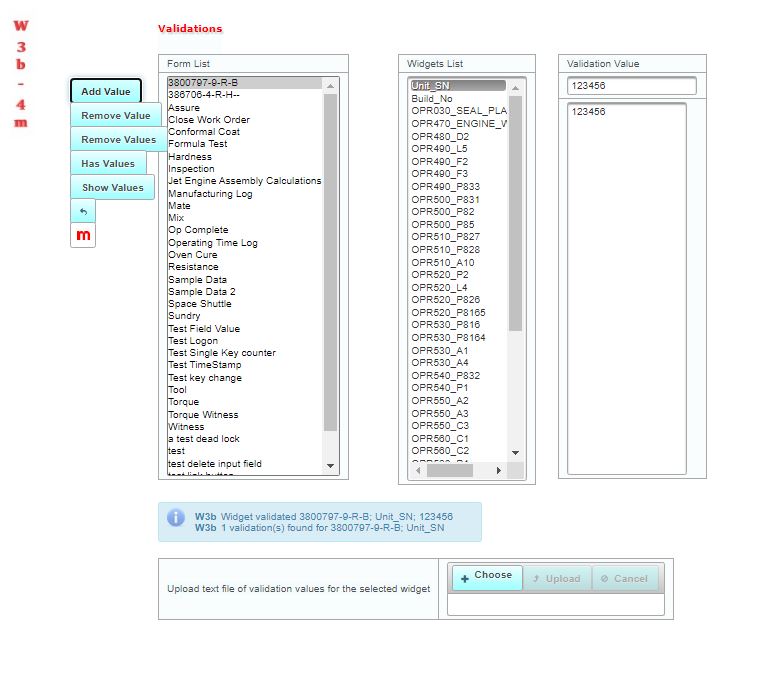Select Sundry form

click(245, 316)
